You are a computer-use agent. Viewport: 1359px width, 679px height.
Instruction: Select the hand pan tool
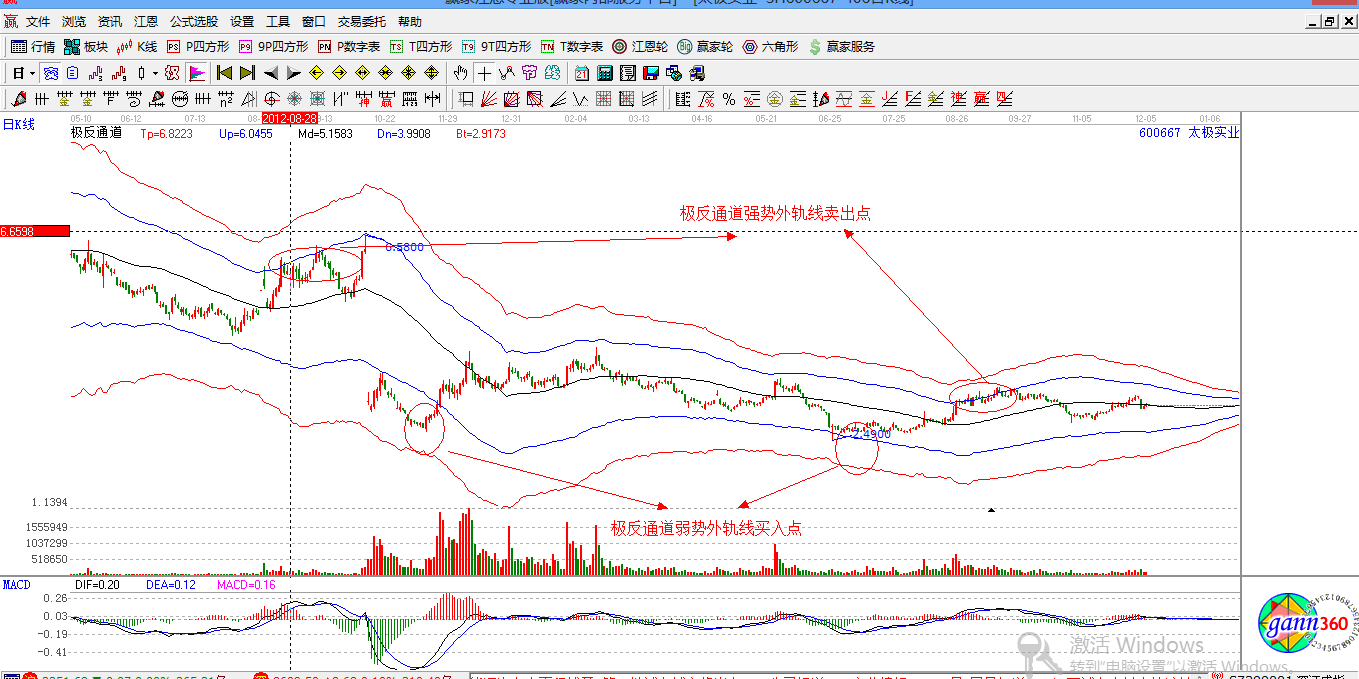click(x=461, y=73)
